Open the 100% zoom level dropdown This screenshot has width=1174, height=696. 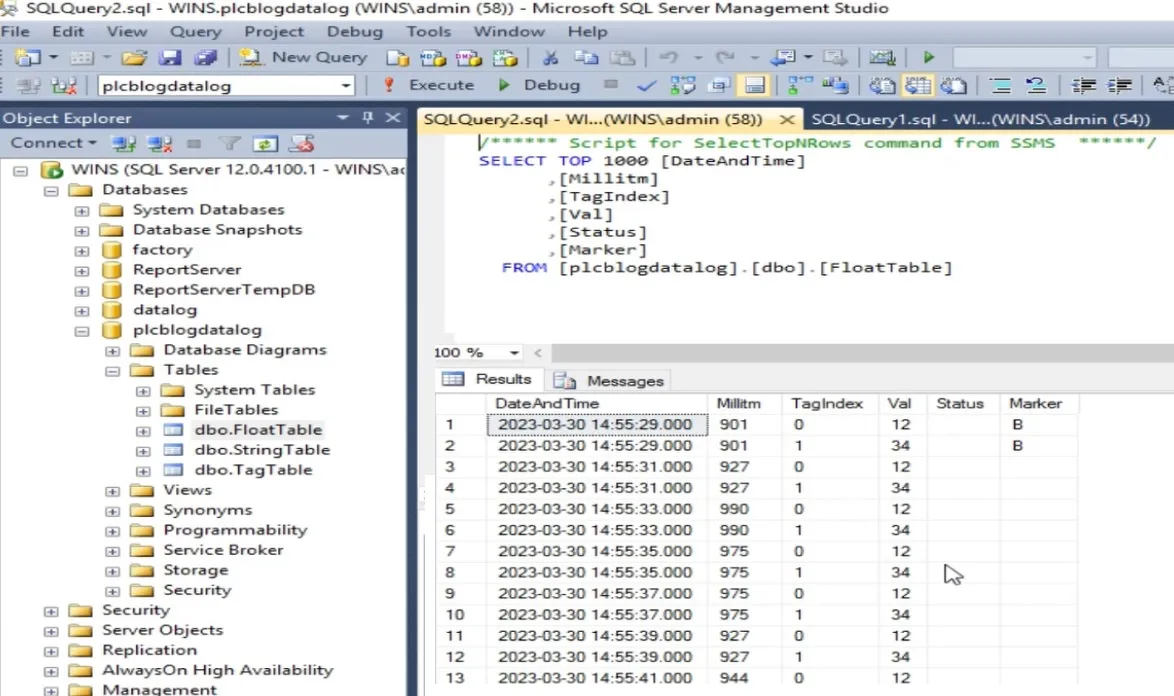pos(513,352)
